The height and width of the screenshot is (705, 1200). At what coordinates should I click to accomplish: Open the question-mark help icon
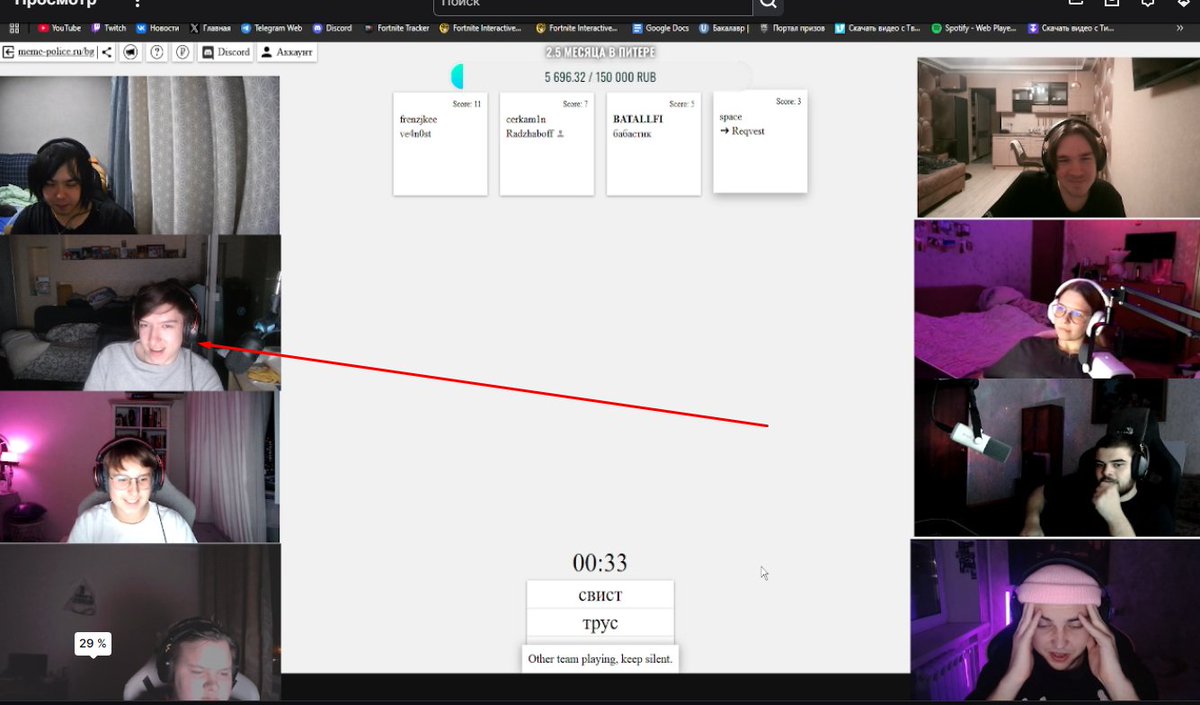[x=157, y=52]
